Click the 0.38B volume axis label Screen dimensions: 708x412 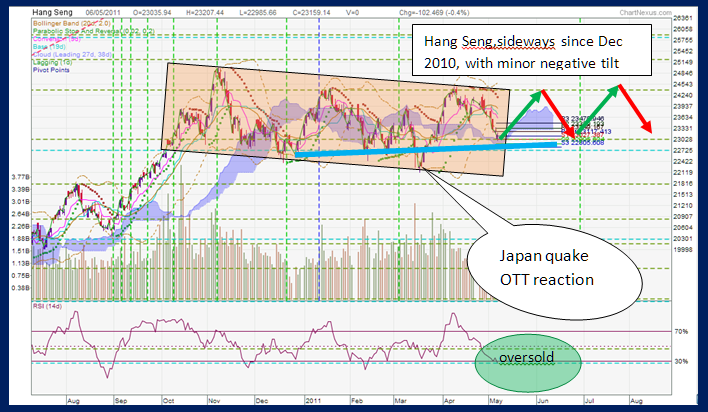tap(21, 288)
